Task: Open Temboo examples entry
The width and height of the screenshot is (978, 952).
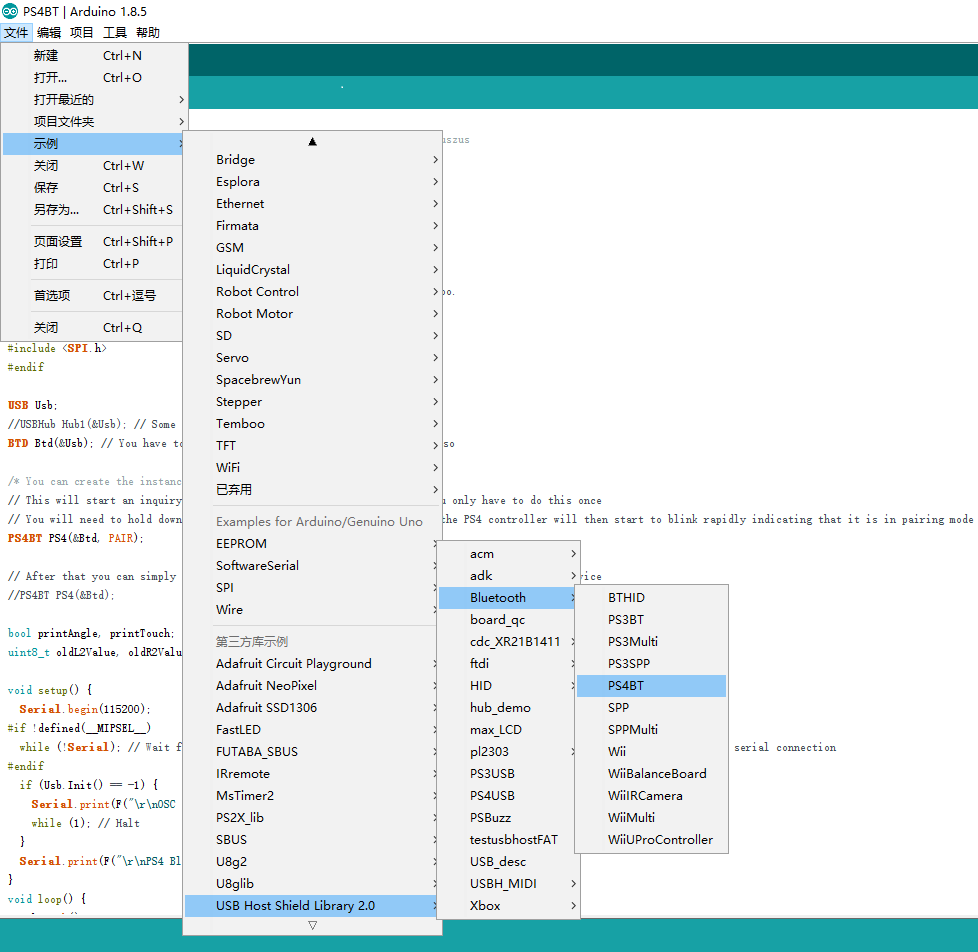Action: (312, 424)
